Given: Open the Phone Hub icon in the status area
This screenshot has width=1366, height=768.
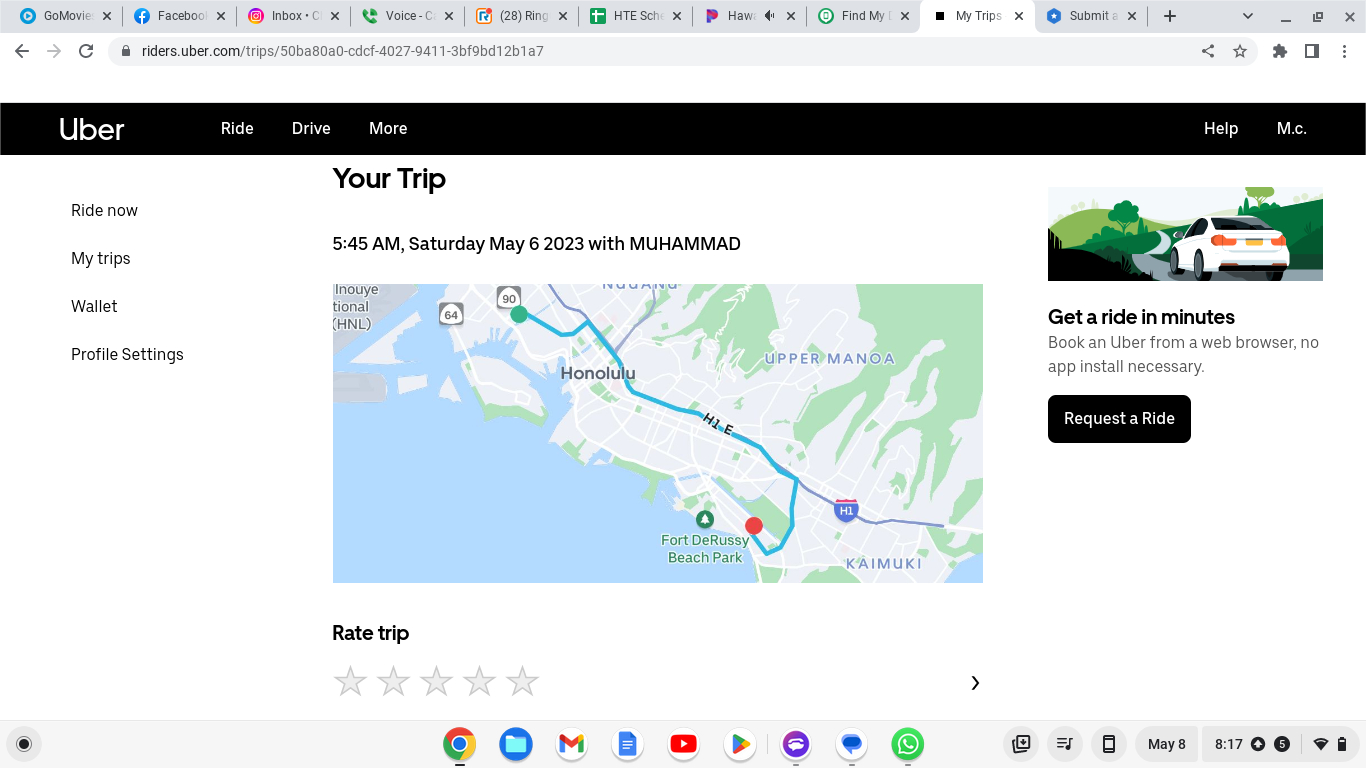Looking at the screenshot, I should click(1108, 744).
